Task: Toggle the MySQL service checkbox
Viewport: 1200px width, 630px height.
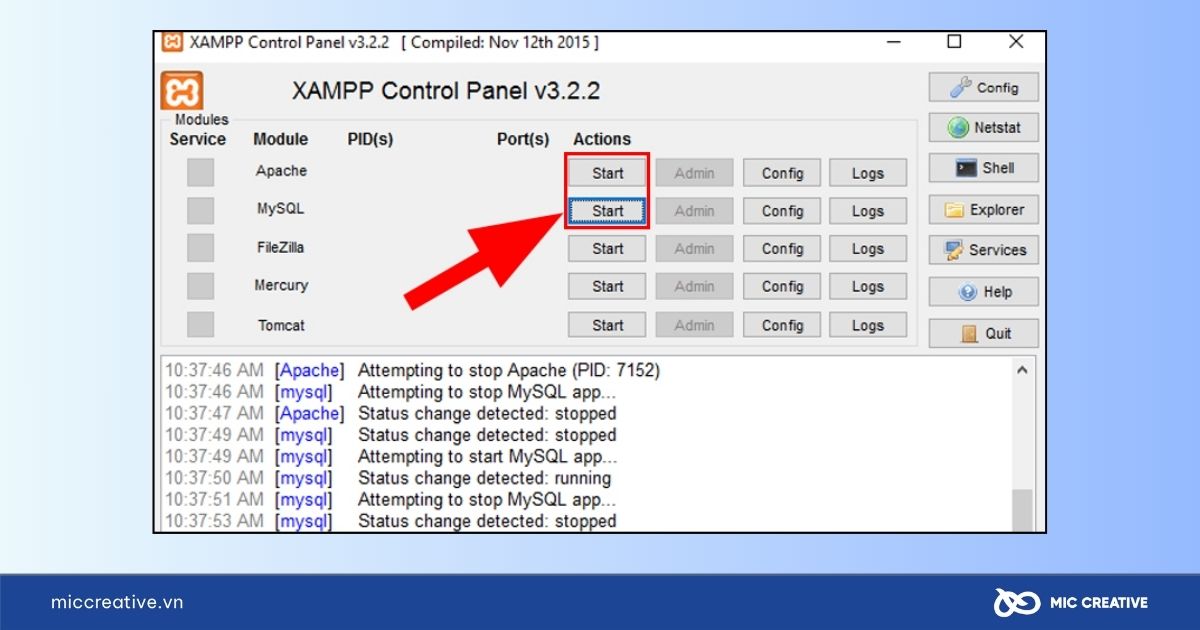Action: [x=200, y=210]
